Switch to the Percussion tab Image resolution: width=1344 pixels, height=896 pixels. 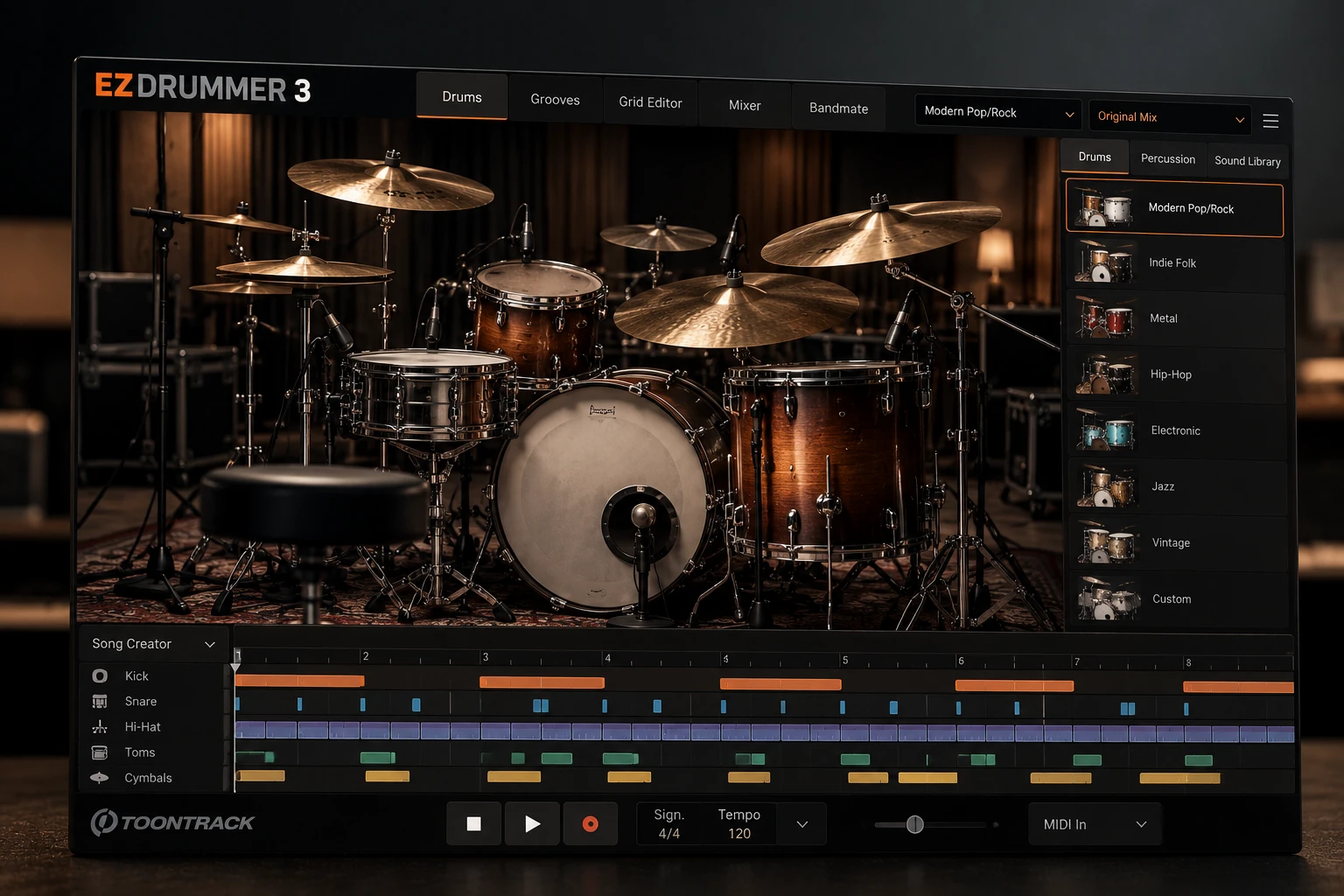[1168, 158]
